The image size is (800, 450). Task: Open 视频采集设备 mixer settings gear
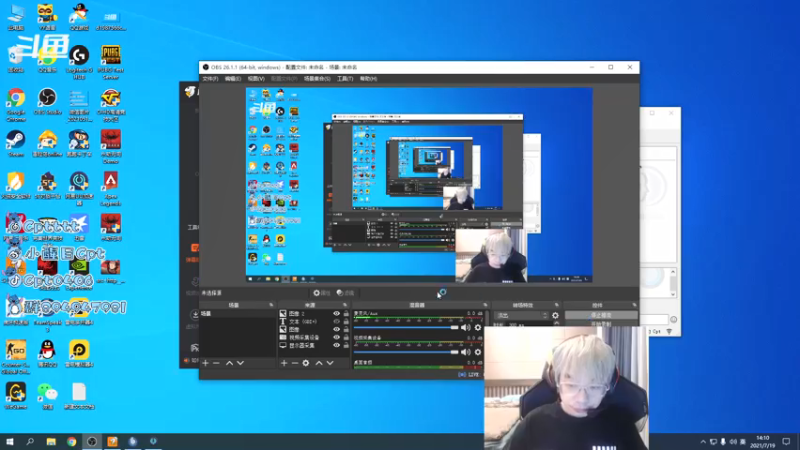click(x=478, y=352)
